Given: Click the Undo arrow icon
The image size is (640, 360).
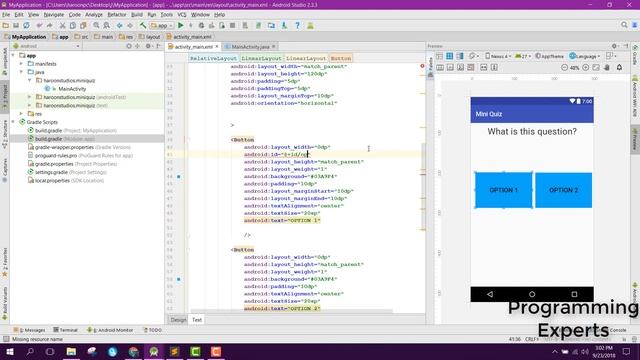Looking at the screenshot, I should pos(39,25).
